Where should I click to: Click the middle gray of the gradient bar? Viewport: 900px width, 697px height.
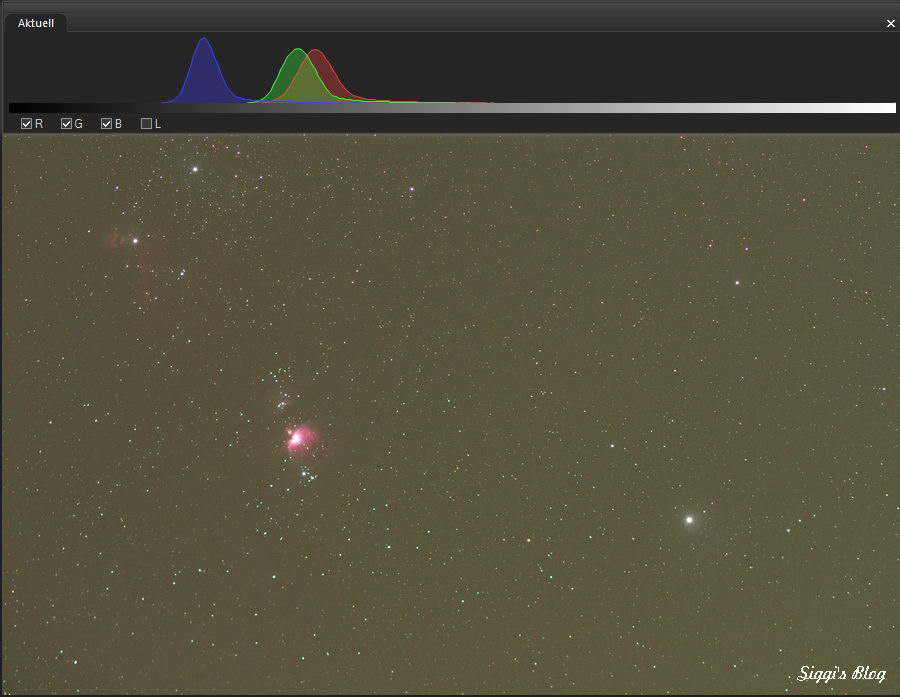click(452, 108)
